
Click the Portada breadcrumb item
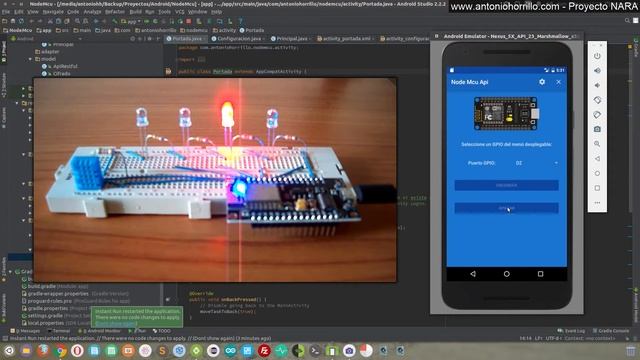click(252, 30)
